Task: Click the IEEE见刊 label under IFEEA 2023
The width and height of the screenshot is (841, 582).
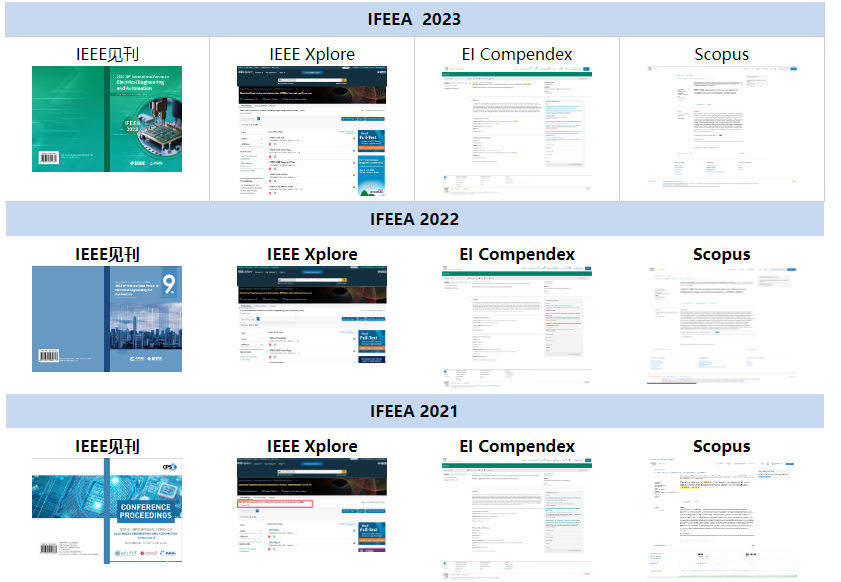Action: (x=107, y=54)
